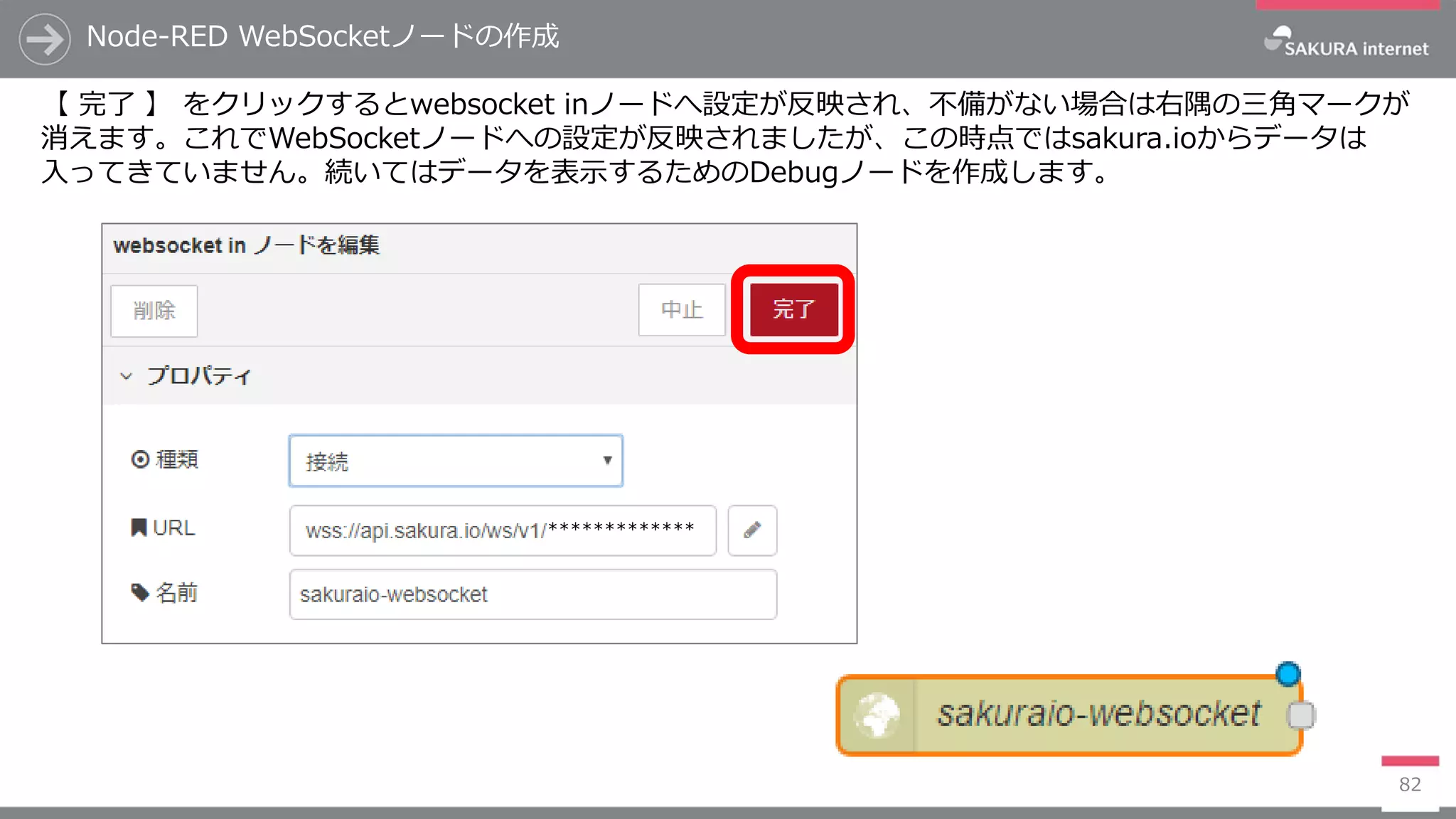Click slide title 'Node-RED WebSocketノードの作成'
This screenshot has height=819, width=1456.
tap(323, 36)
